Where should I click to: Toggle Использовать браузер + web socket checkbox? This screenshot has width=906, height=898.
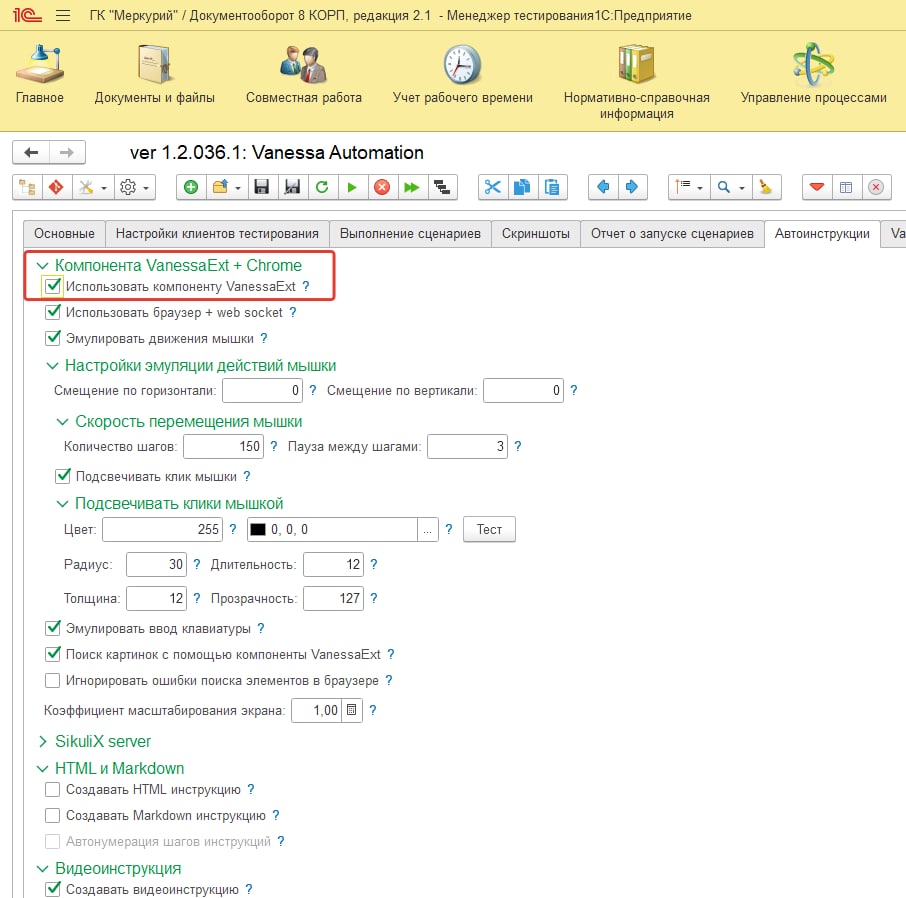coord(53,312)
